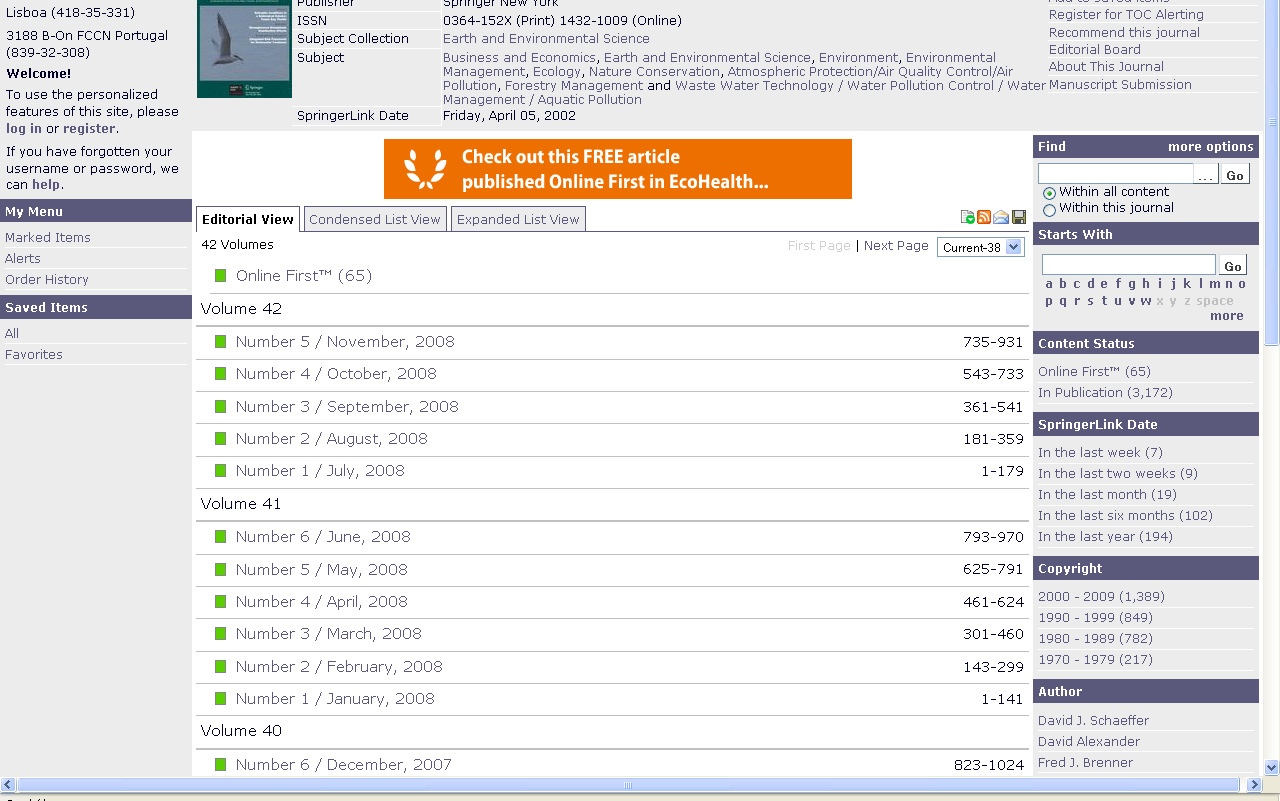Click Go button in Starts With panel

[1234, 265]
